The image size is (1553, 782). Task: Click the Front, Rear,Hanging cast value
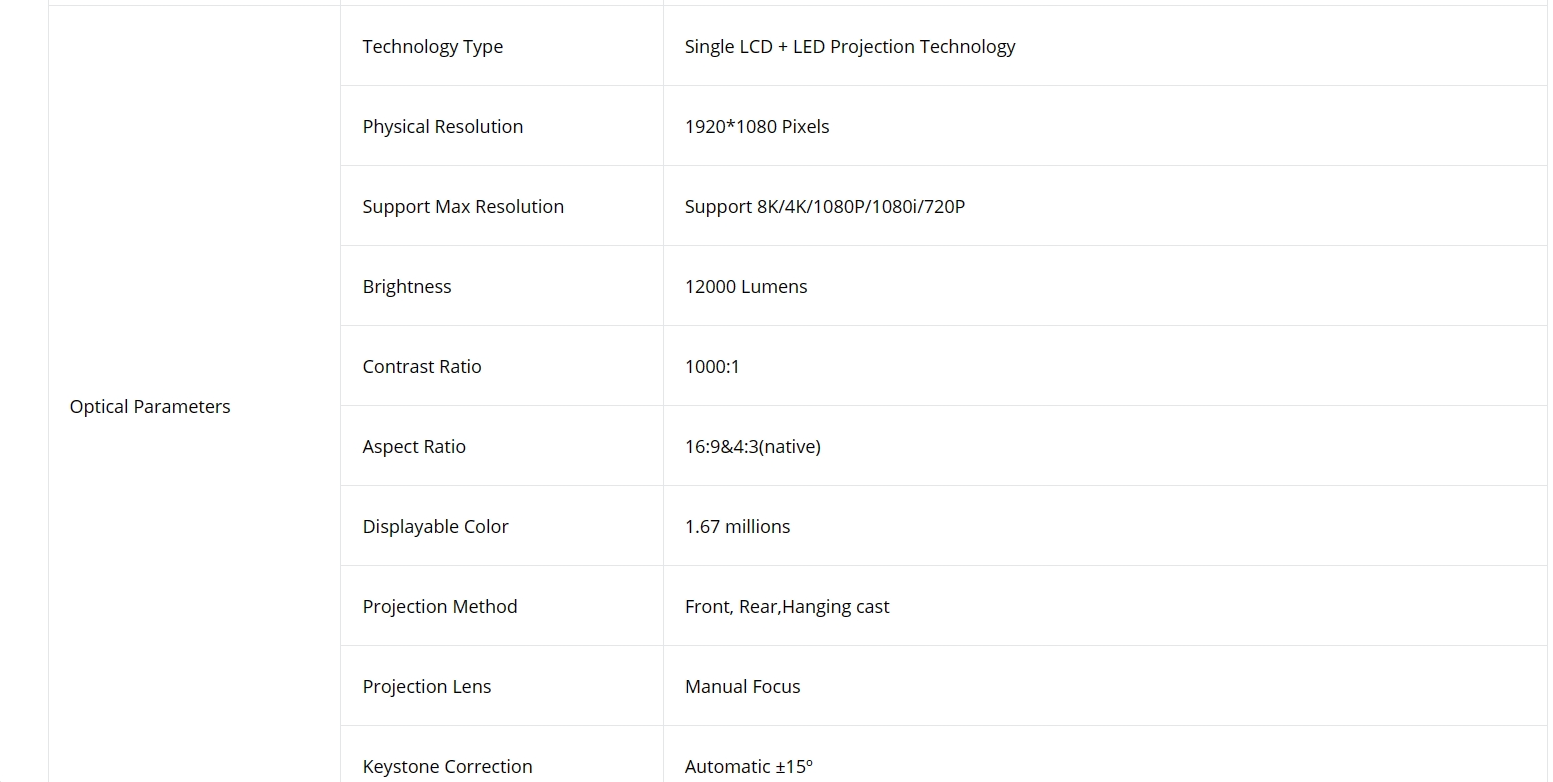tap(787, 607)
